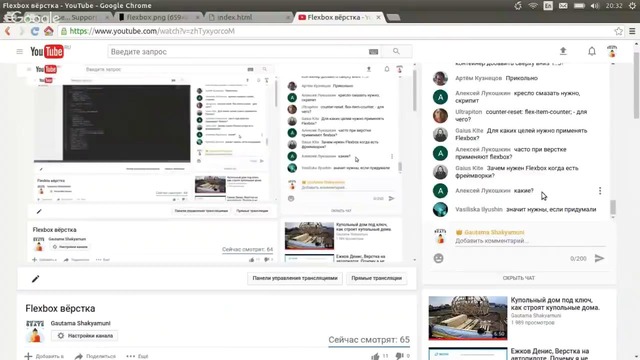Open the emoji picker in chat
Viewport: 640px width, 360px height.
point(438,258)
